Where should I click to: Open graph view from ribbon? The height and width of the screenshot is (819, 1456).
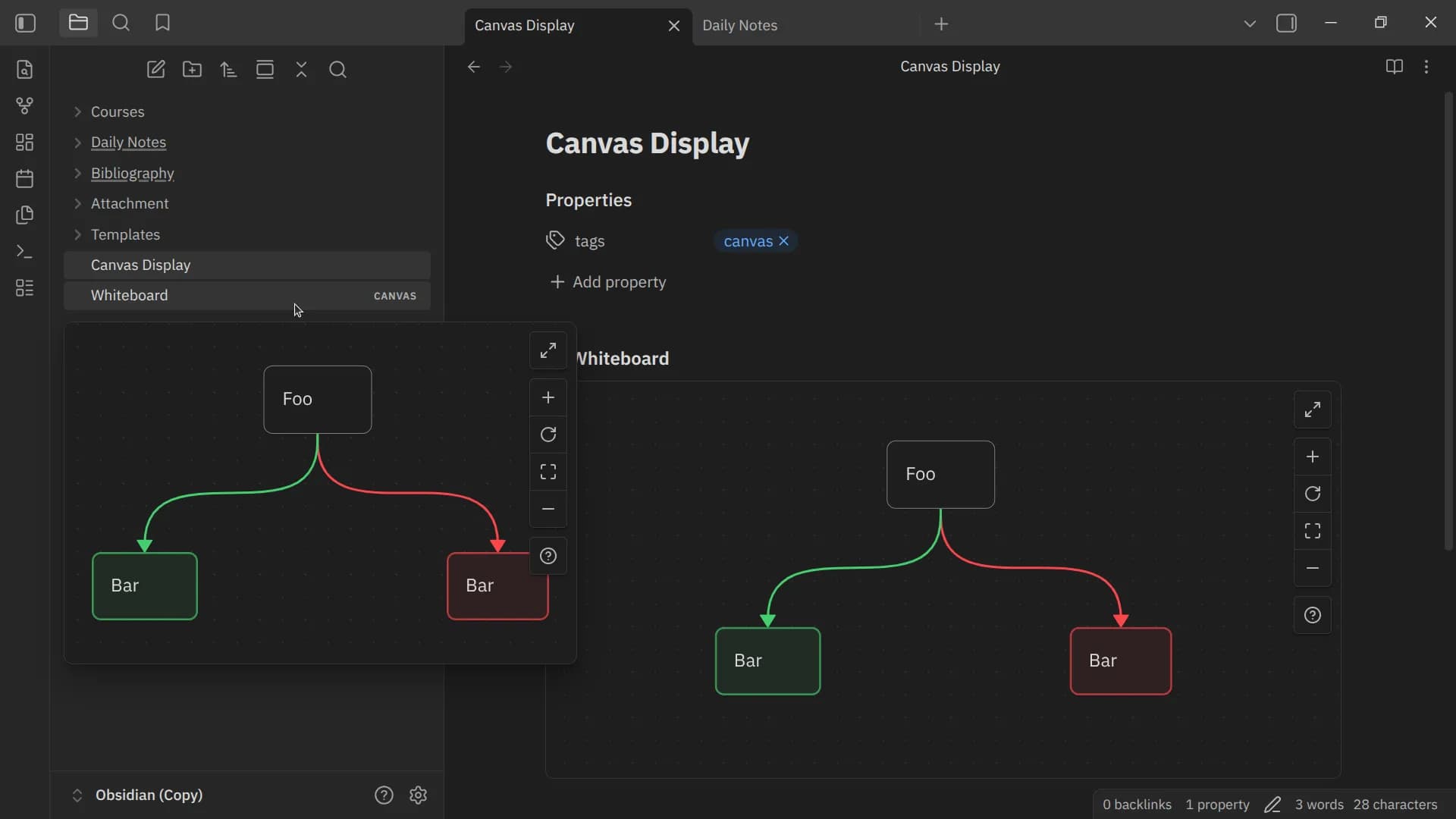point(24,106)
